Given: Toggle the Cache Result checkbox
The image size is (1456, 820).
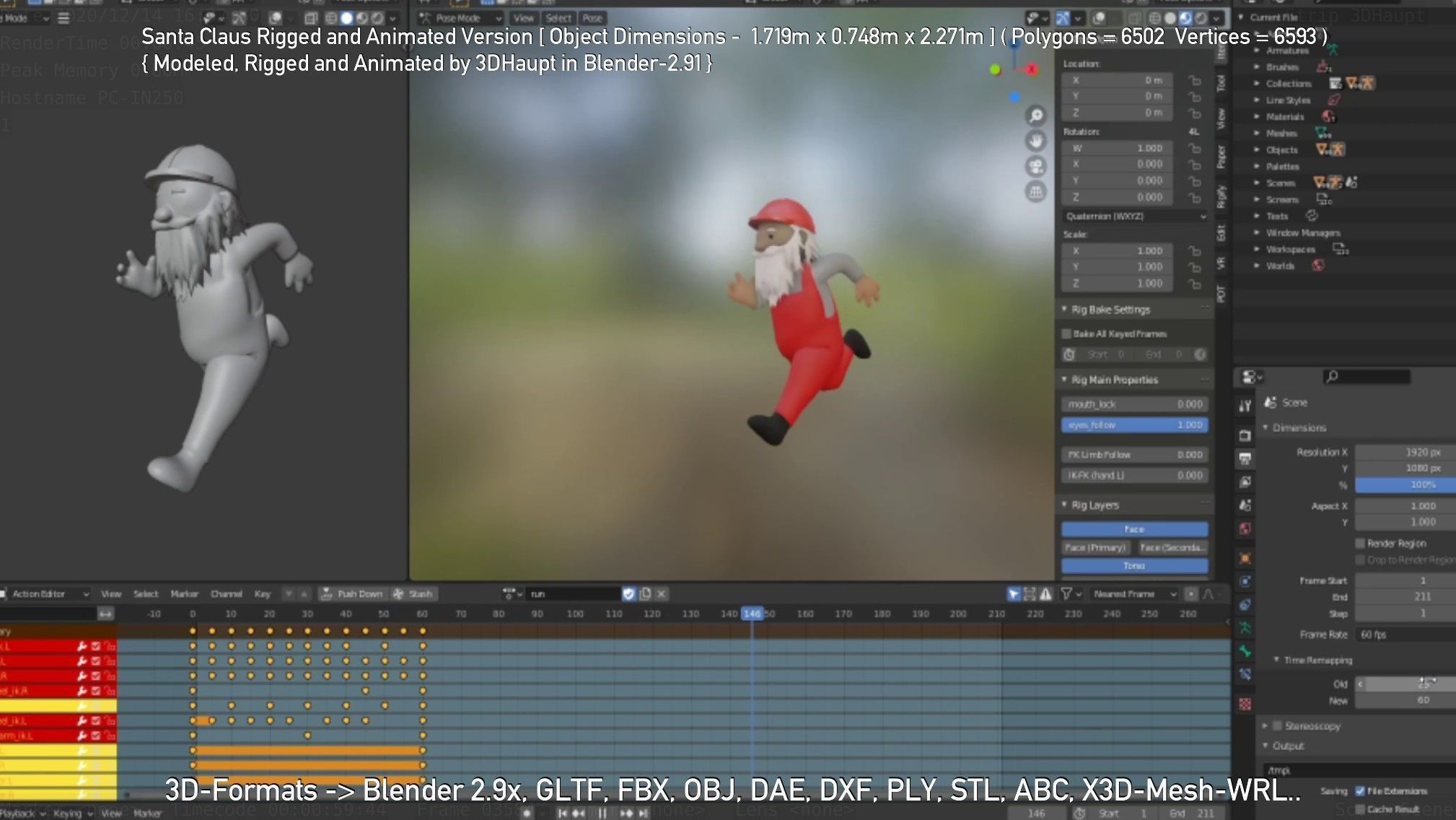Looking at the screenshot, I should [1360, 808].
